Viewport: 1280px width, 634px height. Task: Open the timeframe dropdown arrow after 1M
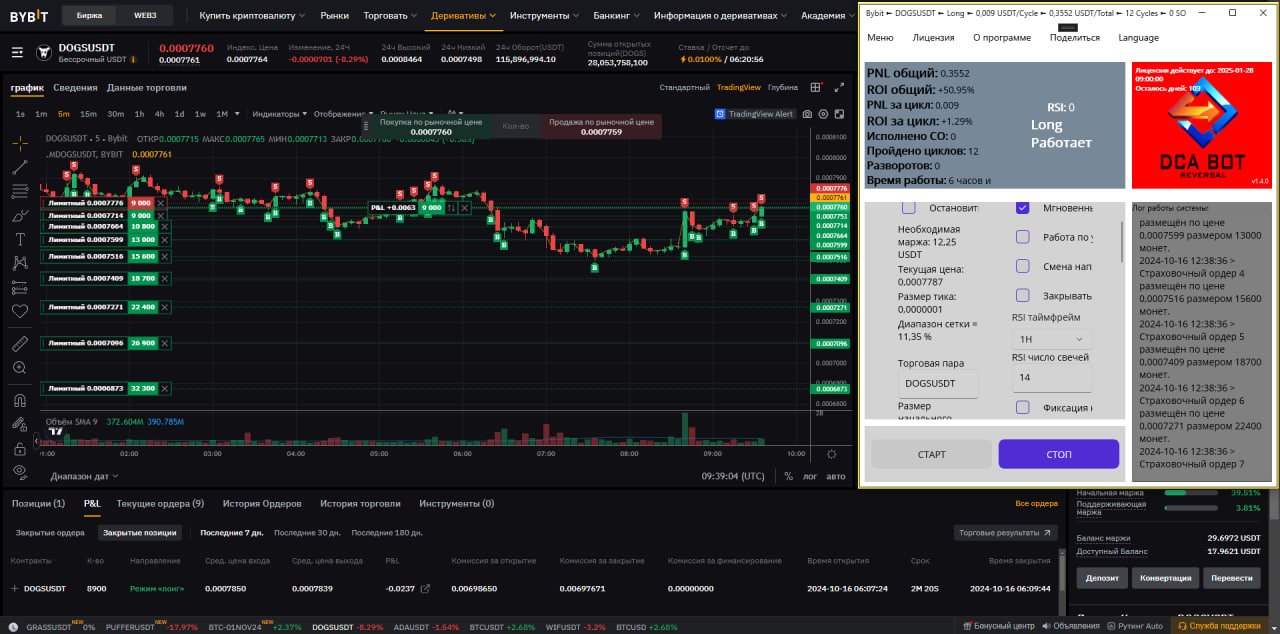pos(236,114)
